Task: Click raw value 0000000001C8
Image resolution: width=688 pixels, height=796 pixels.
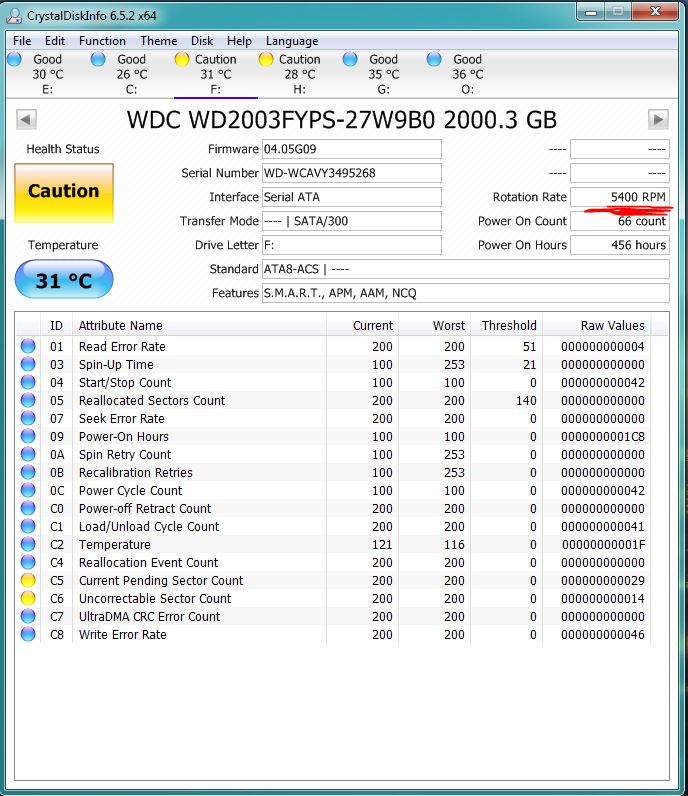Action: coord(603,436)
